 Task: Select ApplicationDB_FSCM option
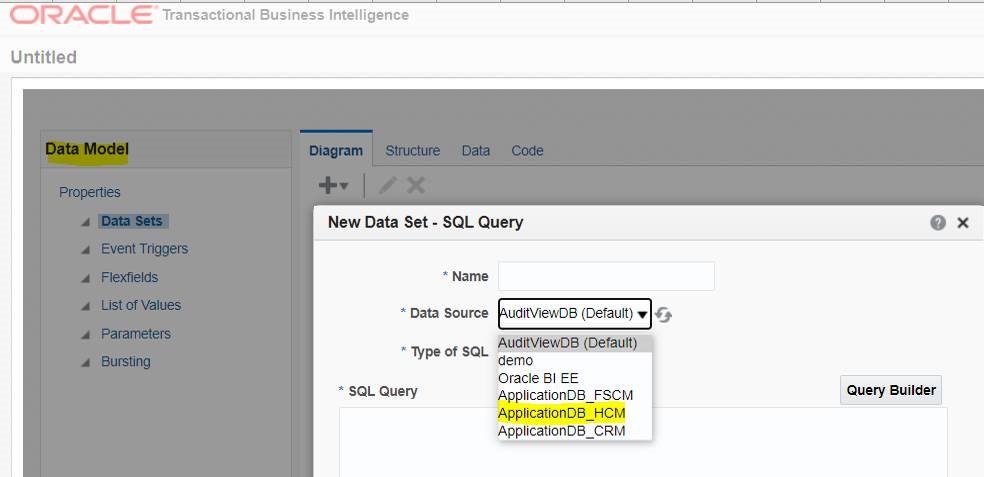[575, 395]
